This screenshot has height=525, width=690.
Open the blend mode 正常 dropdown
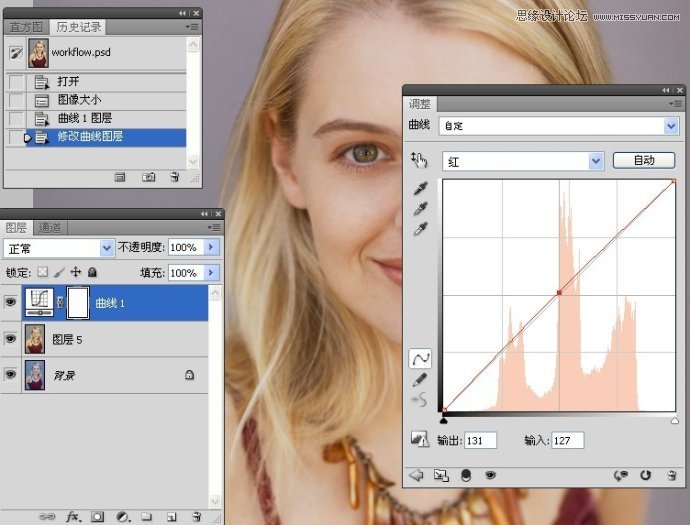tap(106, 248)
